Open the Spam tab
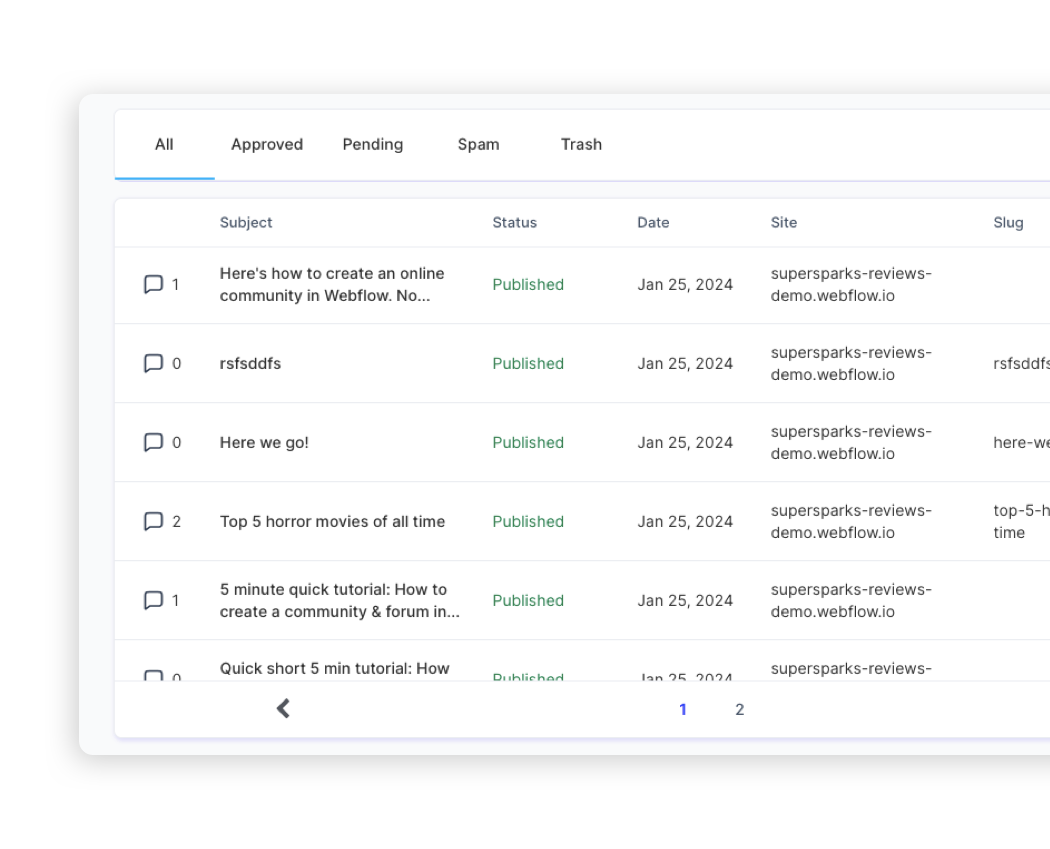Viewport: 1050px width, 849px height. pos(478,144)
